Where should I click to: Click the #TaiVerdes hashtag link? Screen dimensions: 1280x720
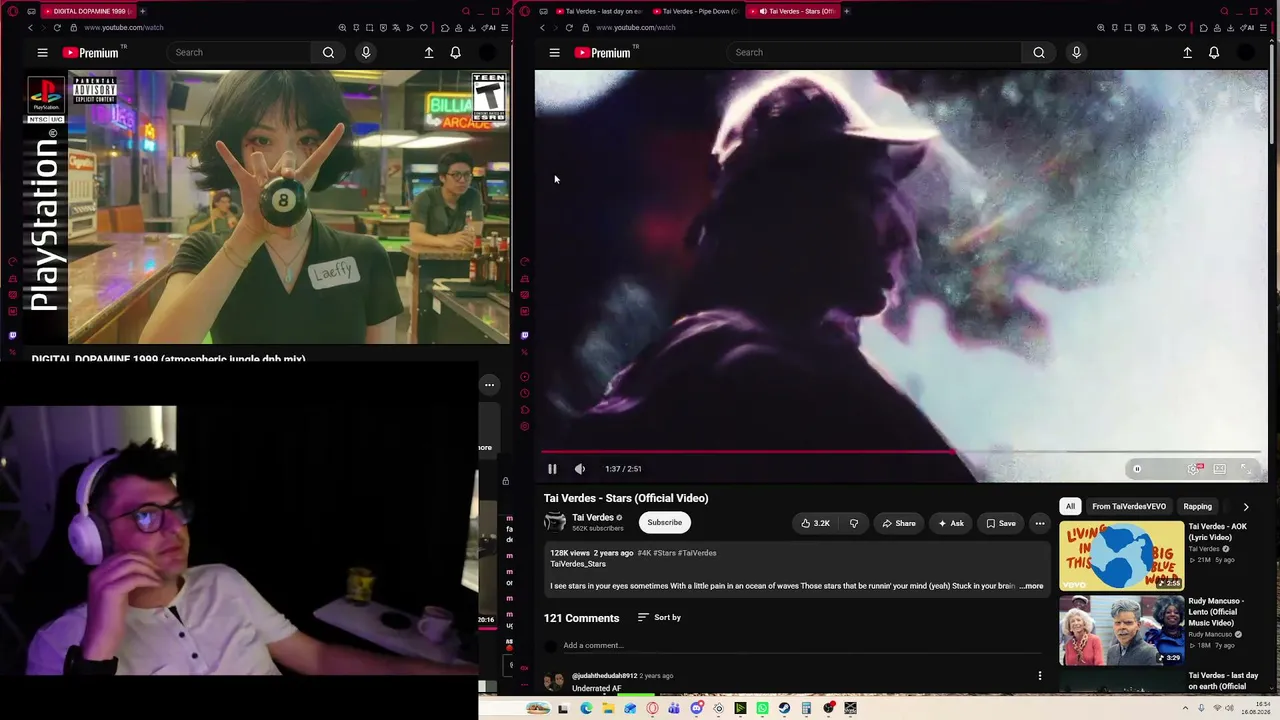[x=697, y=553]
